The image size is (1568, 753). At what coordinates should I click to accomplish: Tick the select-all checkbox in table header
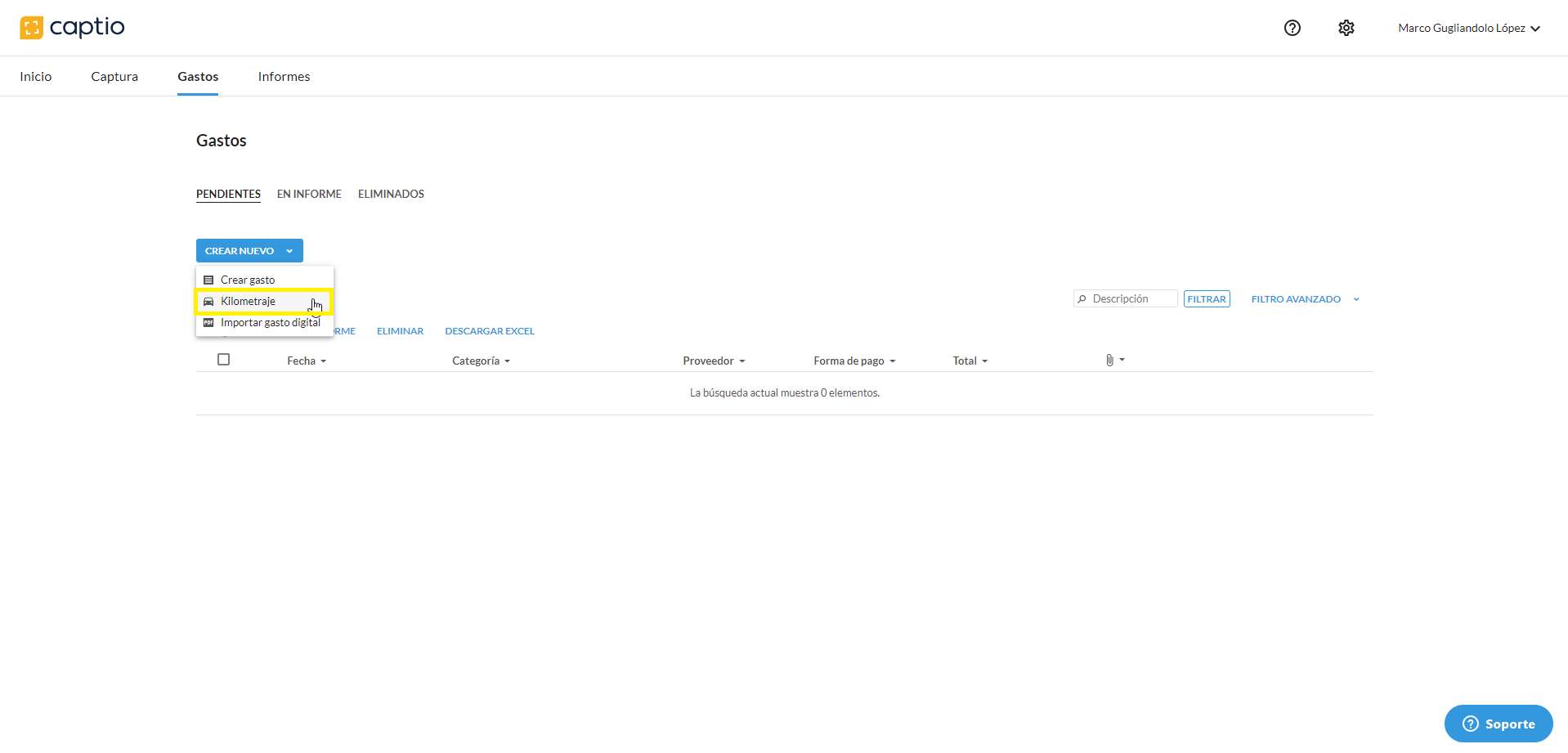click(223, 360)
